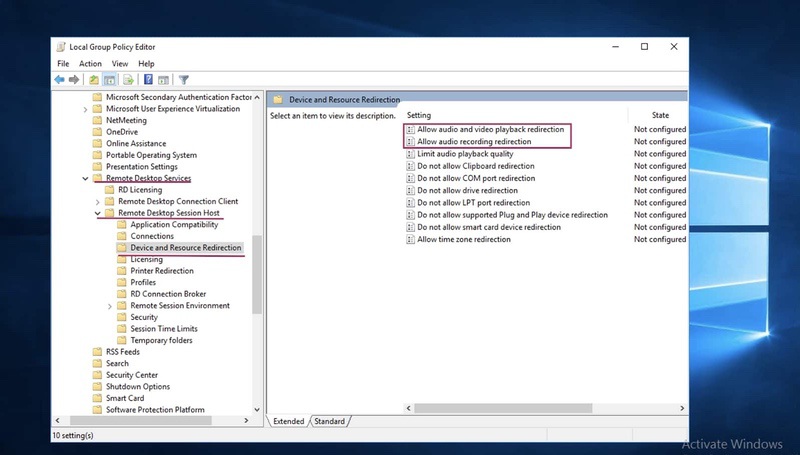
Task: Open the Help menu
Action: click(x=146, y=64)
